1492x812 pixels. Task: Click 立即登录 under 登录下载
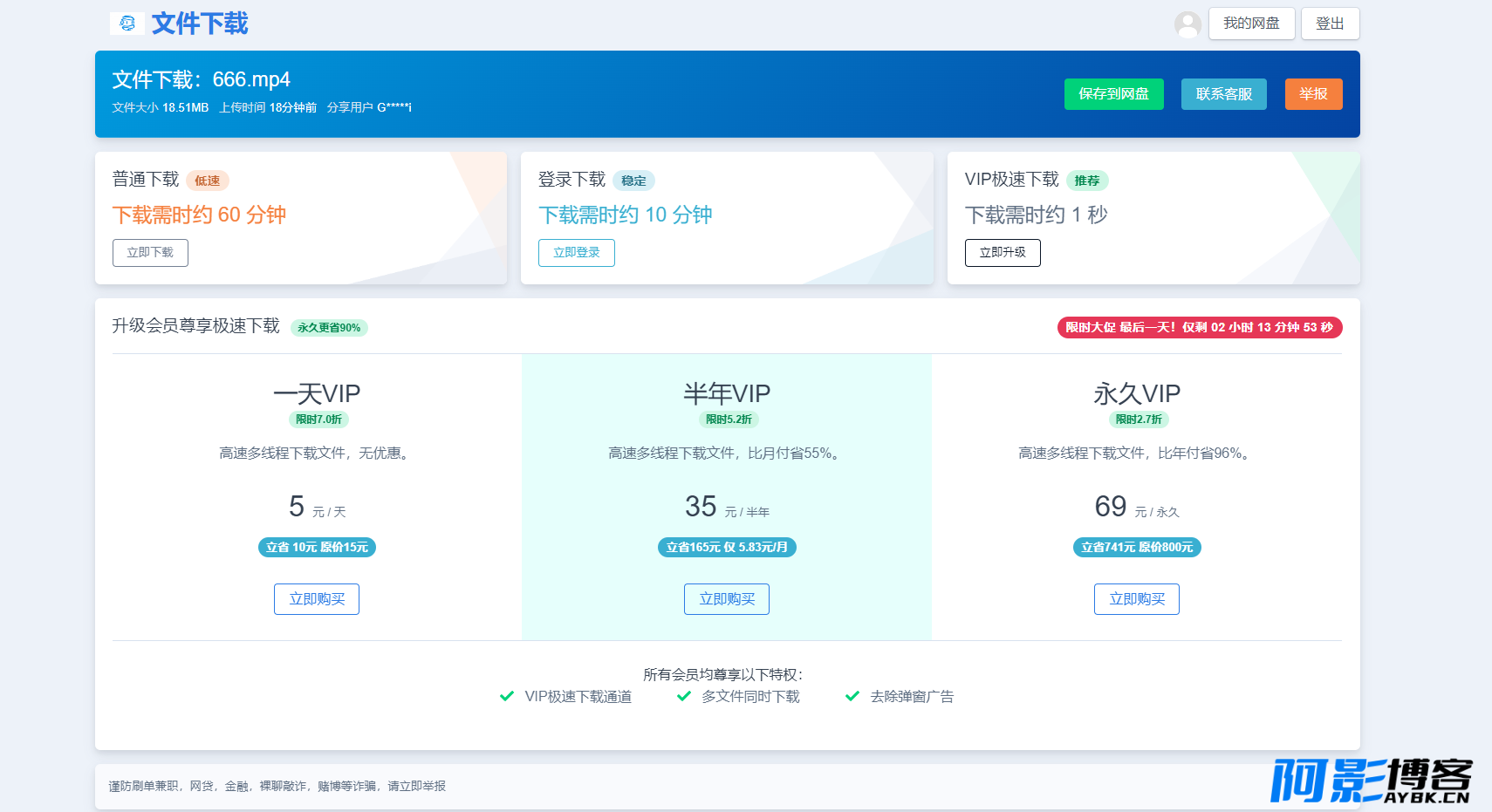coord(577,253)
